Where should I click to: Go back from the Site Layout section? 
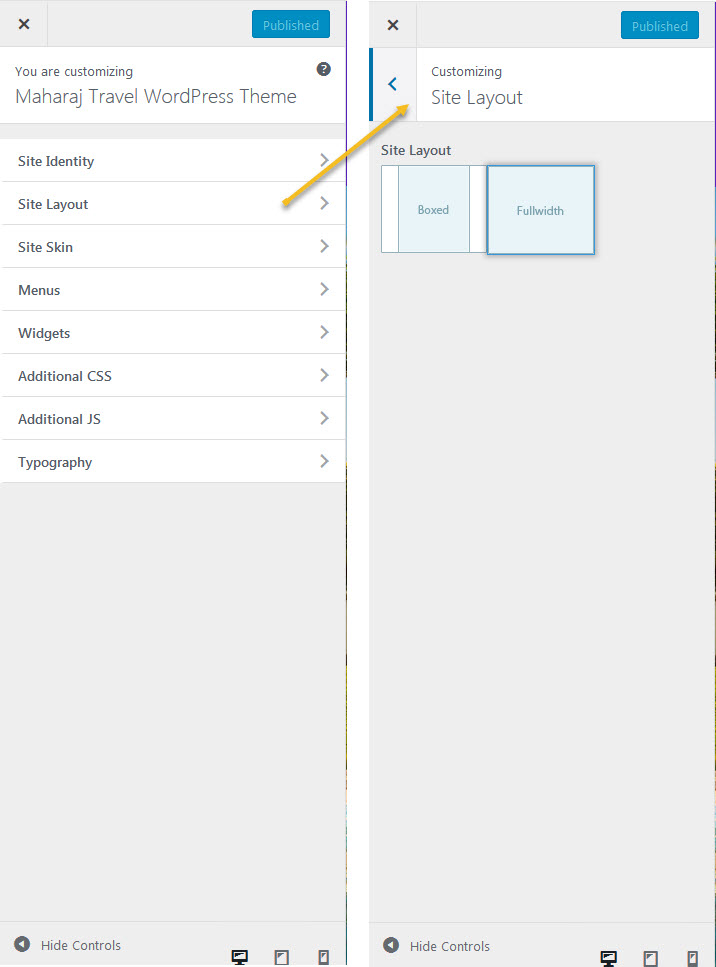tap(393, 85)
